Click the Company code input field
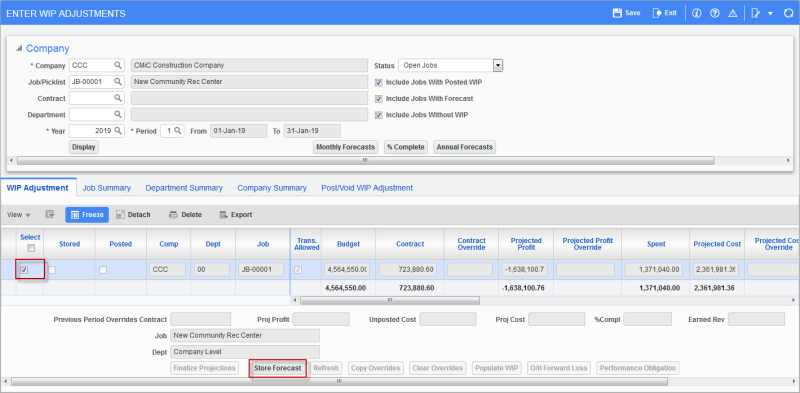The width and height of the screenshot is (800, 393). [x=91, y=65]
